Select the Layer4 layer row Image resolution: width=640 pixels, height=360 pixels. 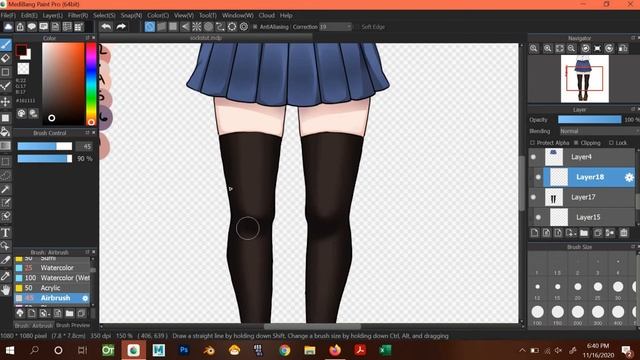click(582, 157)
